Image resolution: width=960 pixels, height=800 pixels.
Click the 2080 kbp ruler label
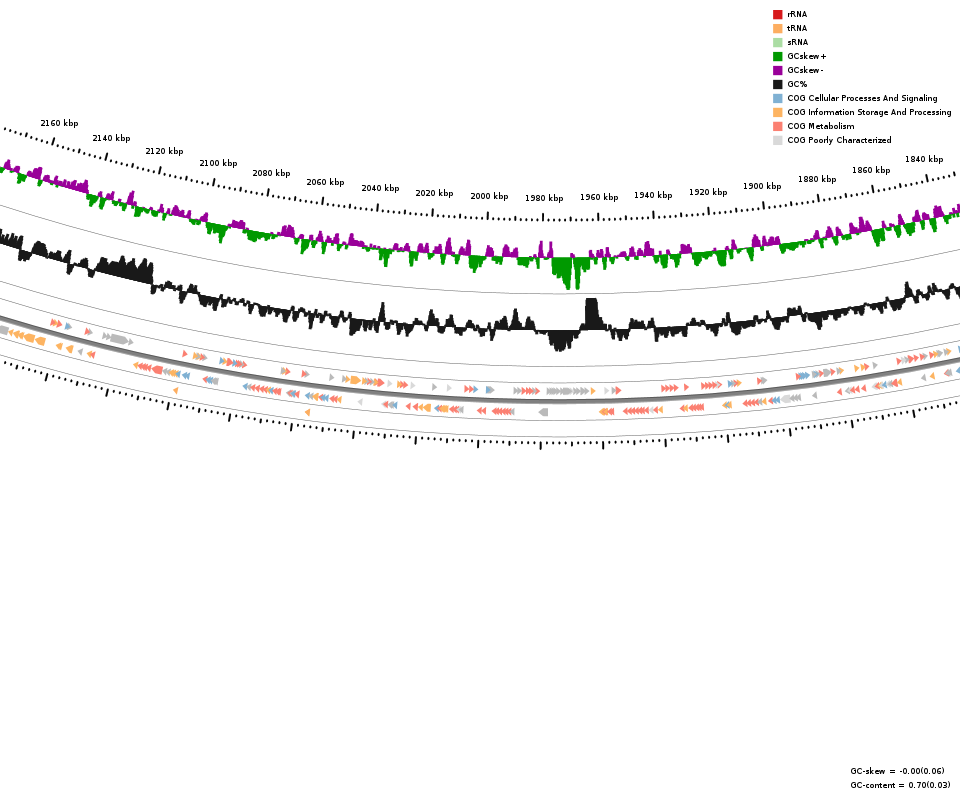point(271,173)
